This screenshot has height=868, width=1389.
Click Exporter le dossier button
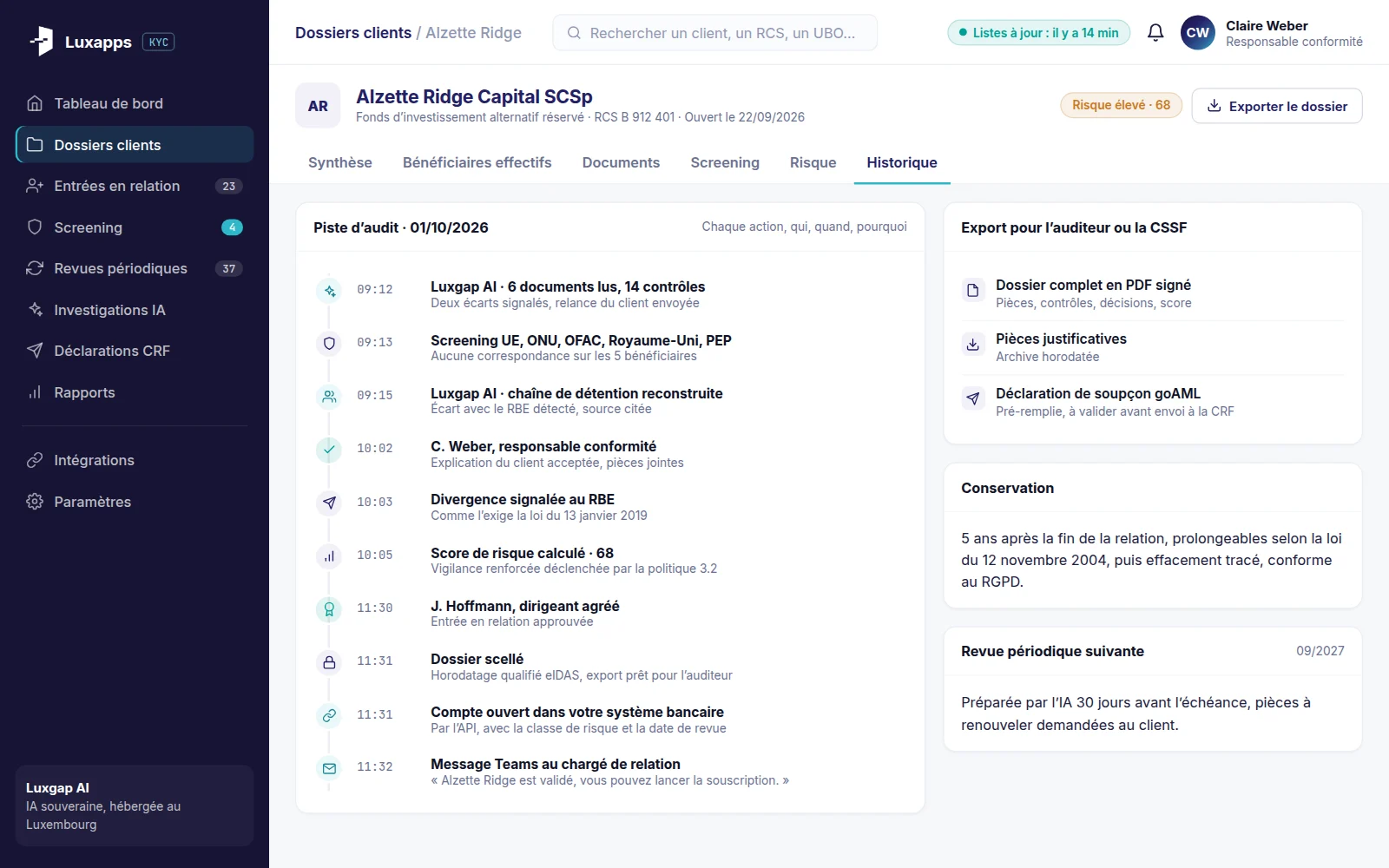pyautogui.click(x=1277, y=106)
